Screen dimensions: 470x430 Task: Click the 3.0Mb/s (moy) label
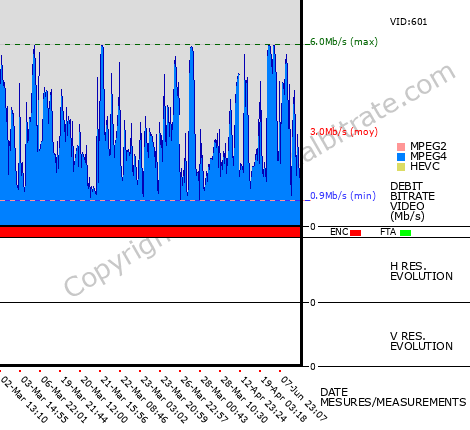pos(344,132)
